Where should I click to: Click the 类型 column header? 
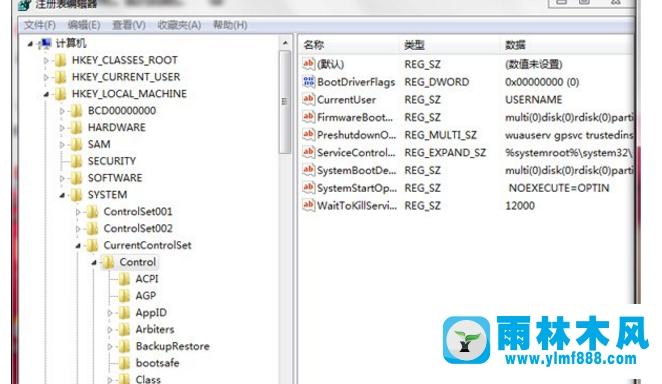click(x=449, y=45)
